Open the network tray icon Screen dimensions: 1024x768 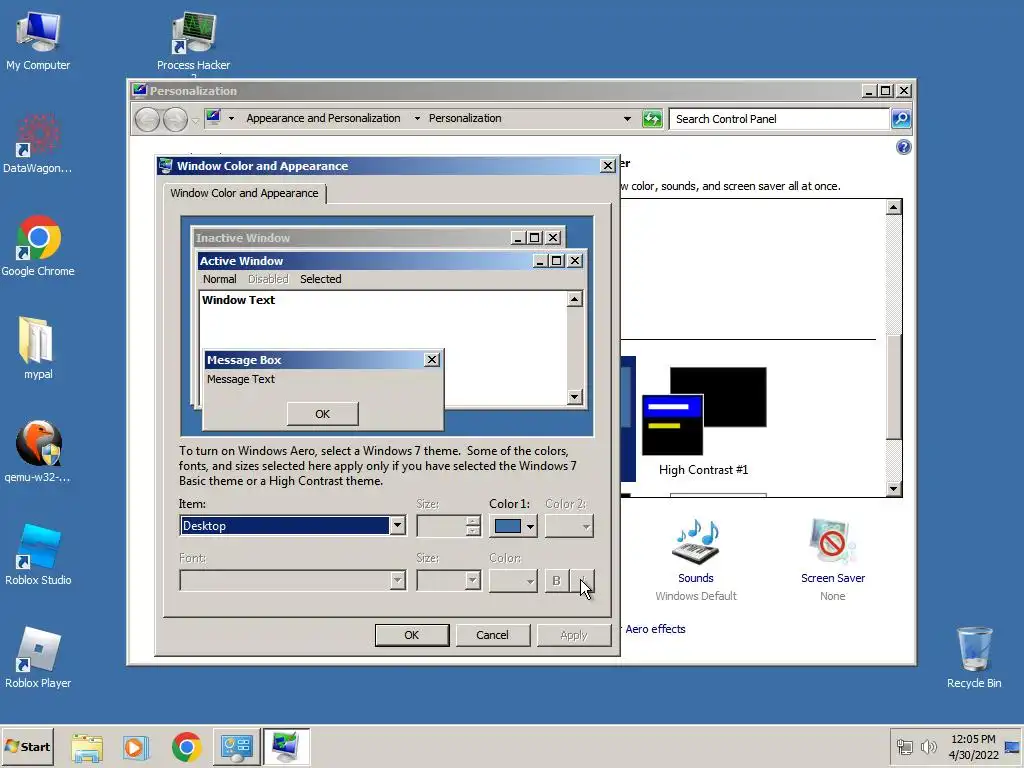click(x=904, y=746)
